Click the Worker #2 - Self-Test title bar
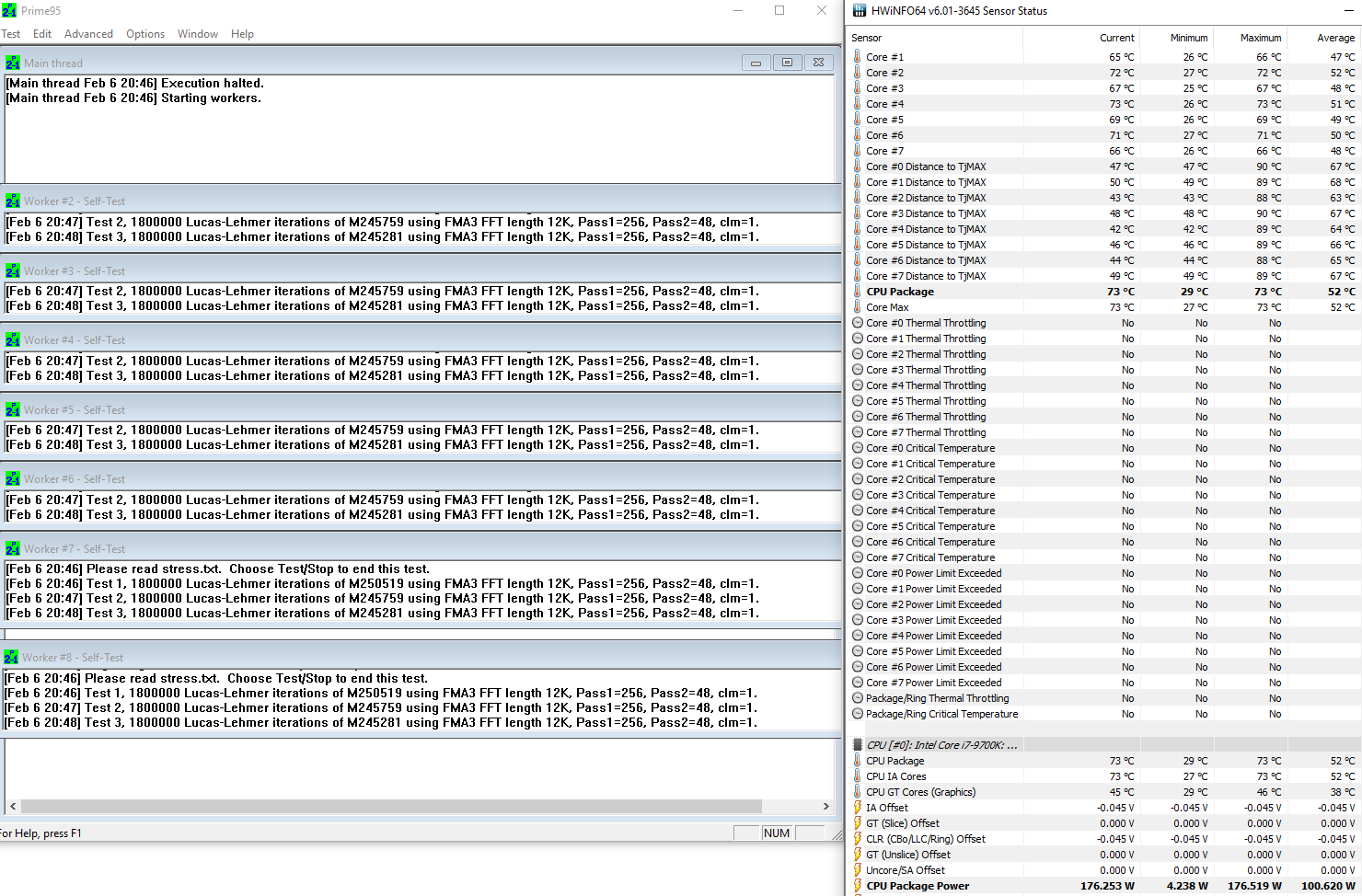Image resolution: width=1362 pixels, height=896 pixels. (x=421, y=201)
